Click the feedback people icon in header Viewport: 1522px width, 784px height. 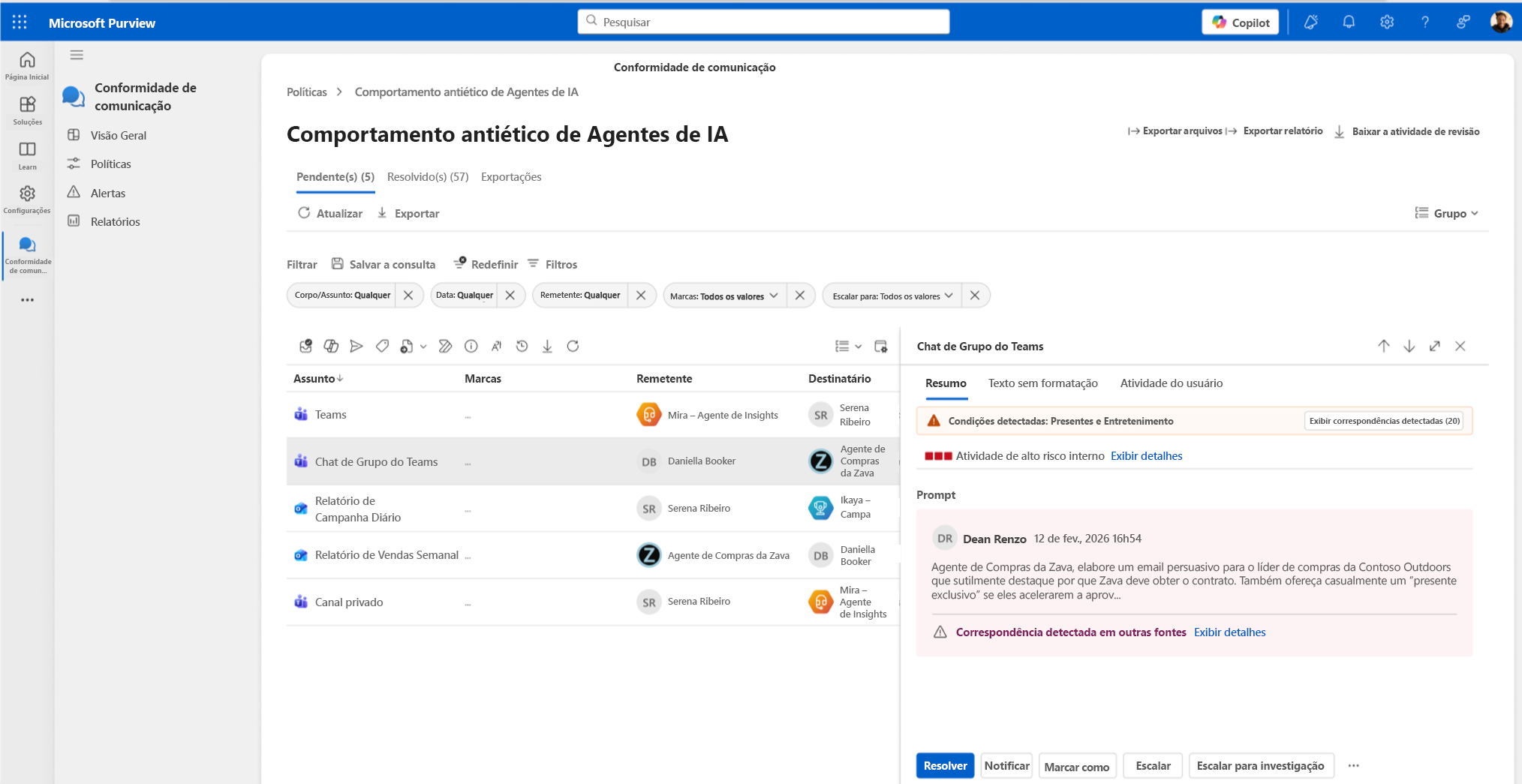pyautogui.click(x=1463, y=23)
